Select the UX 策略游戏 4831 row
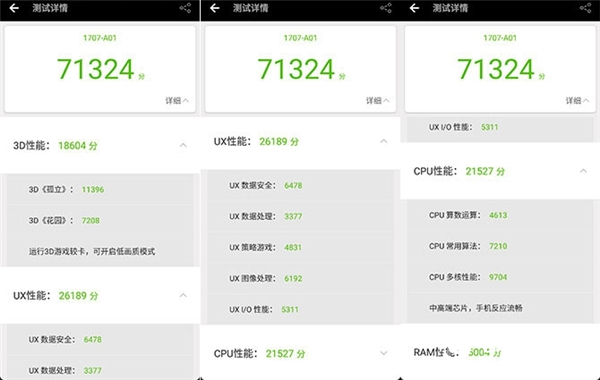The height and width of the screenshot is (380, 600). click(300, 247)
